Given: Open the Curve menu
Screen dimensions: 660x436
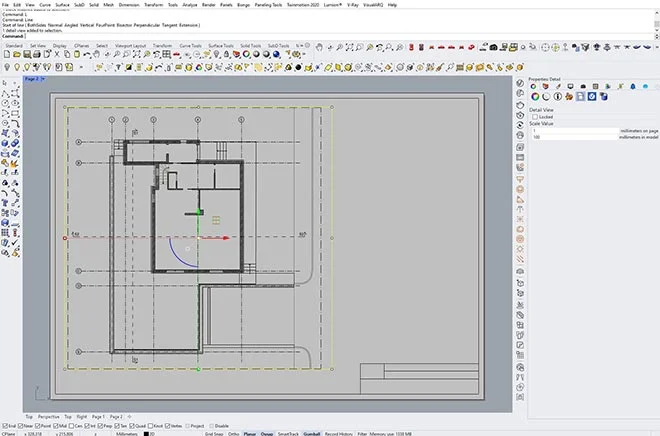Looking at the screenshot, I should click(x=45, y=5).
